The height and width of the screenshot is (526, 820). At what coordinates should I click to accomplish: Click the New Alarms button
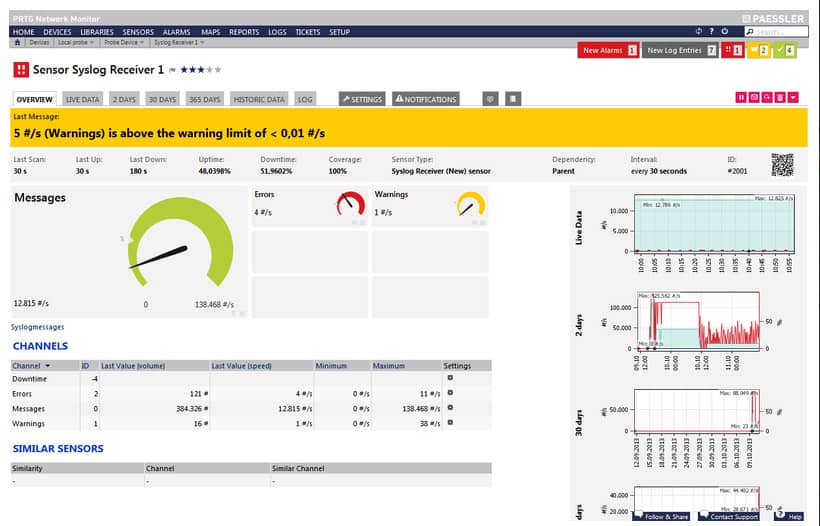(608, 50)
